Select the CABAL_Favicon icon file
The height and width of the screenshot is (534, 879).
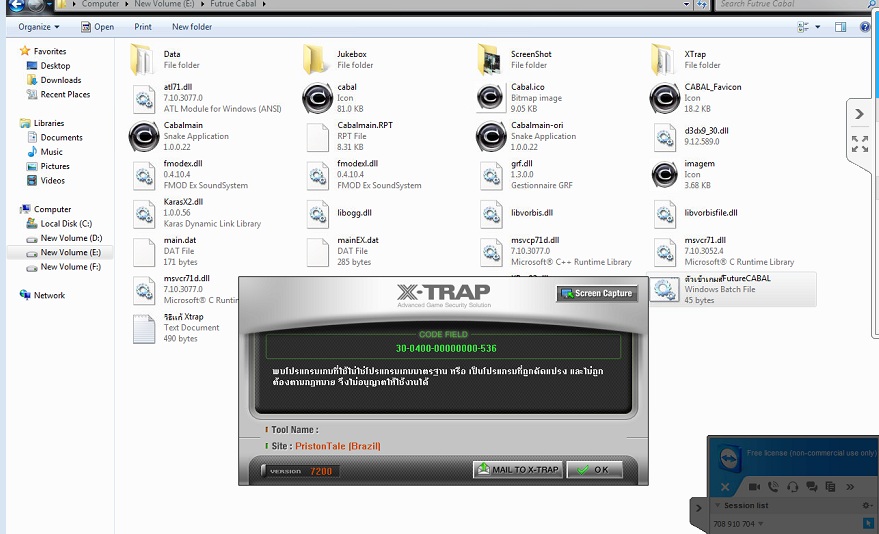[665, 99]
